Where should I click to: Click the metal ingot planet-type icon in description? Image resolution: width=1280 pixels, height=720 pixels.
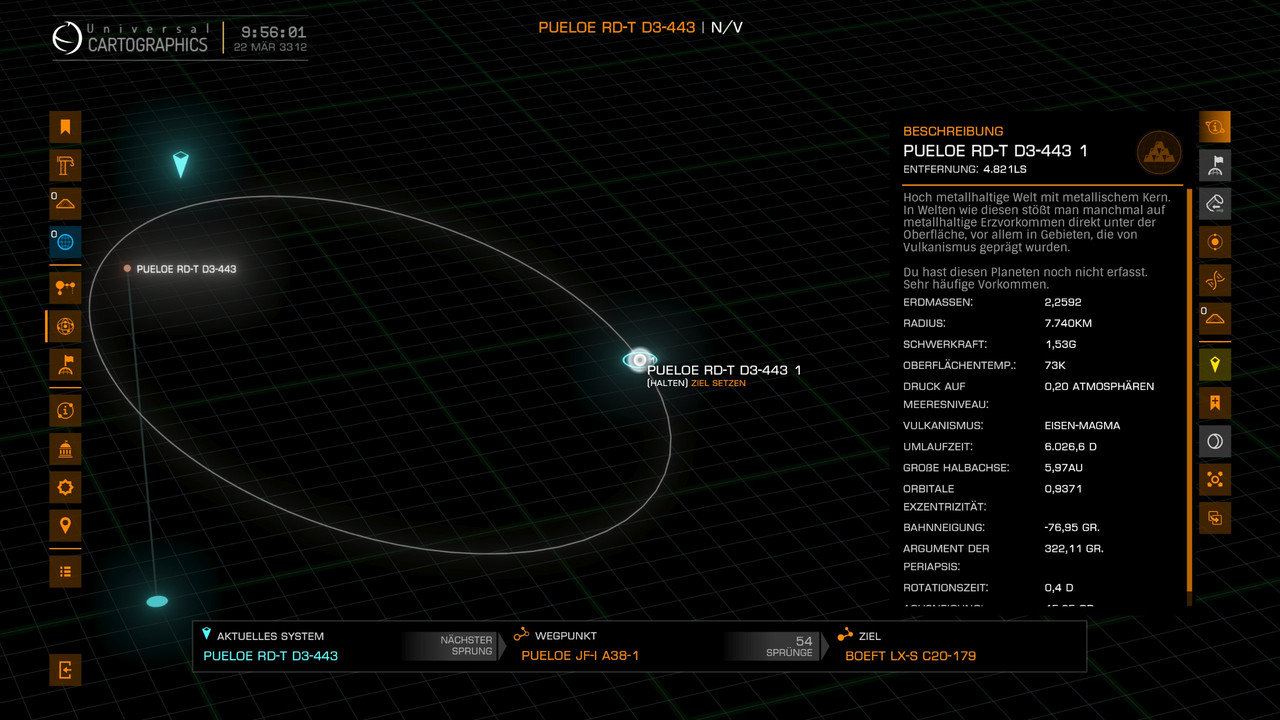[1159, 153]
